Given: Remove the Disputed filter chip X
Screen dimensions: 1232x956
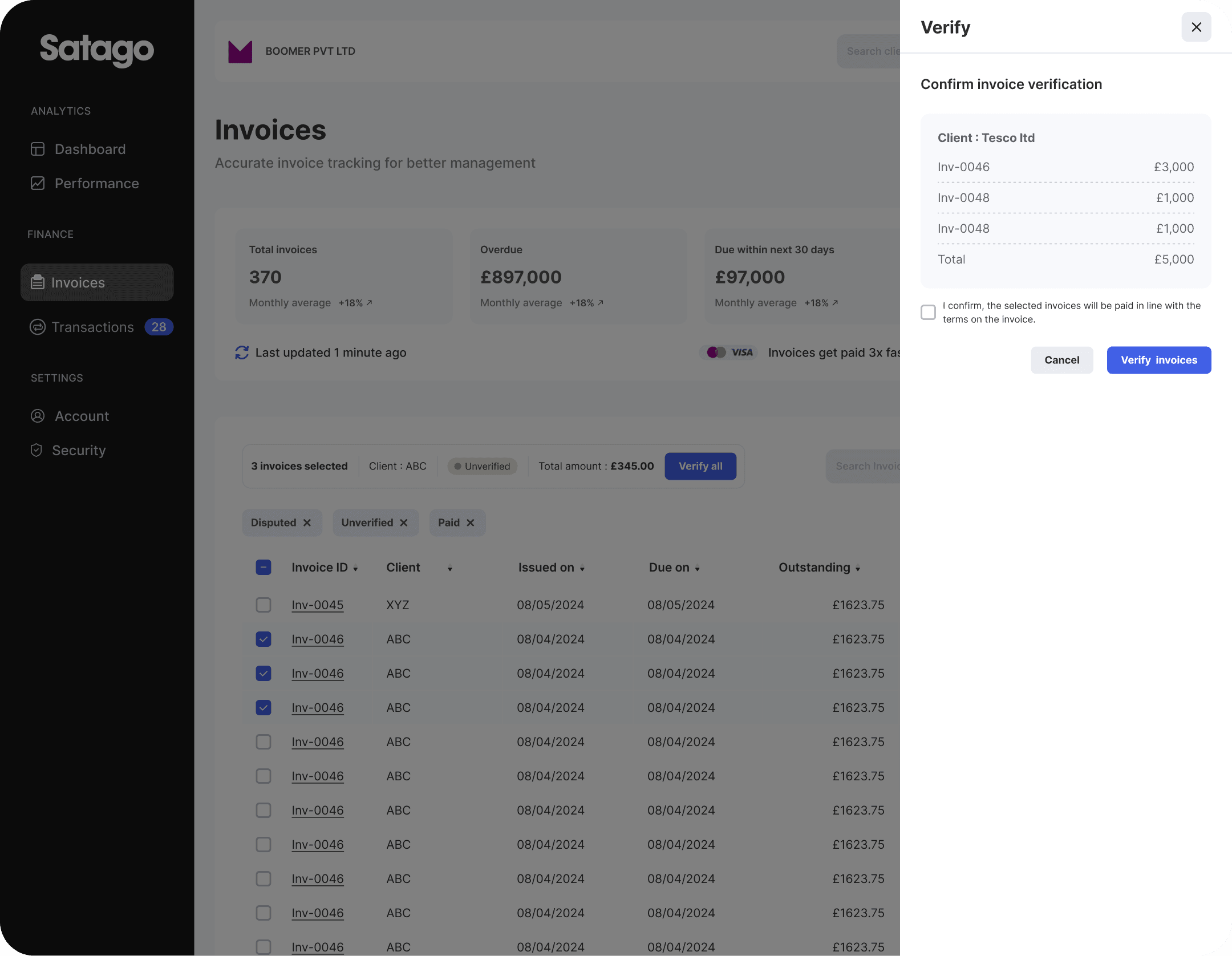Looking at the screenshot, I should 307,523.
